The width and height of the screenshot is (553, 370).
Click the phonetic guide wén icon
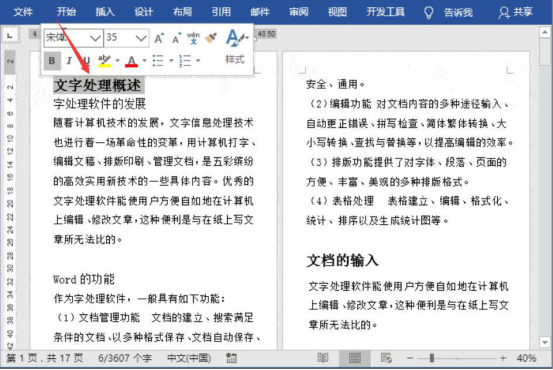[193, 38]
